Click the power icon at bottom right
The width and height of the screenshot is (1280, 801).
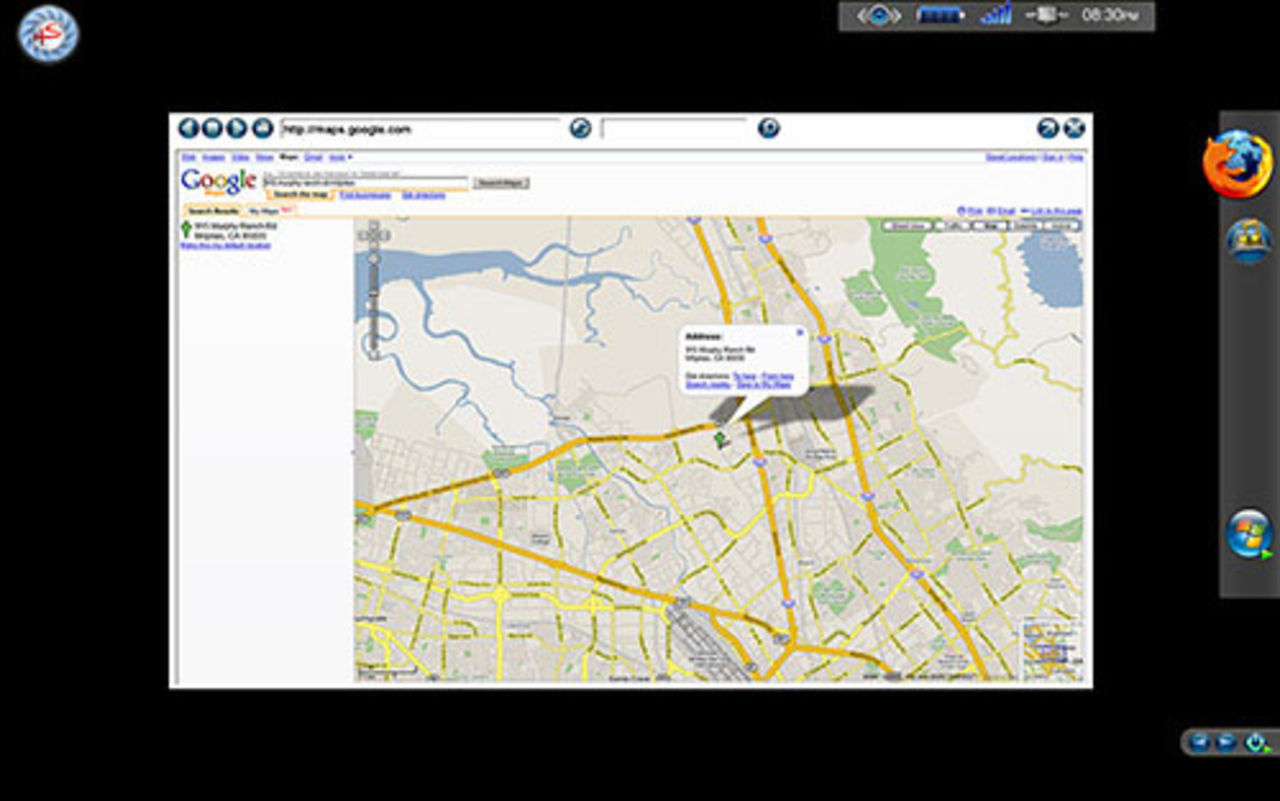point(1256,742)
